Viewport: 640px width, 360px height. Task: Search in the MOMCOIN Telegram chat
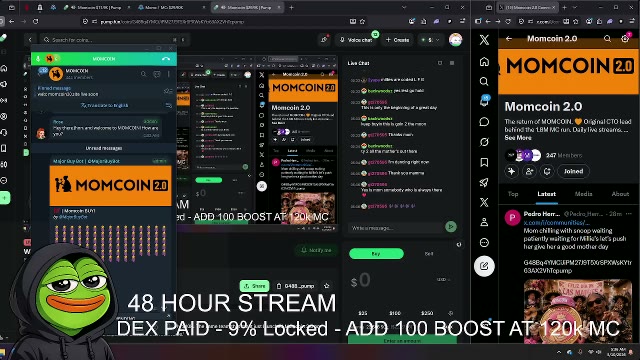(143, 74)
